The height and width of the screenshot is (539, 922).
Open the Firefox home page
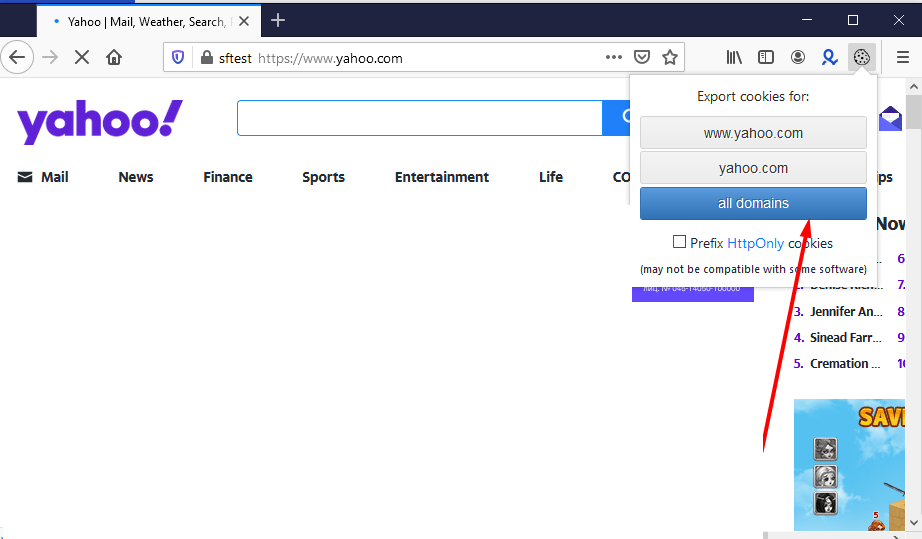point(114,57)
